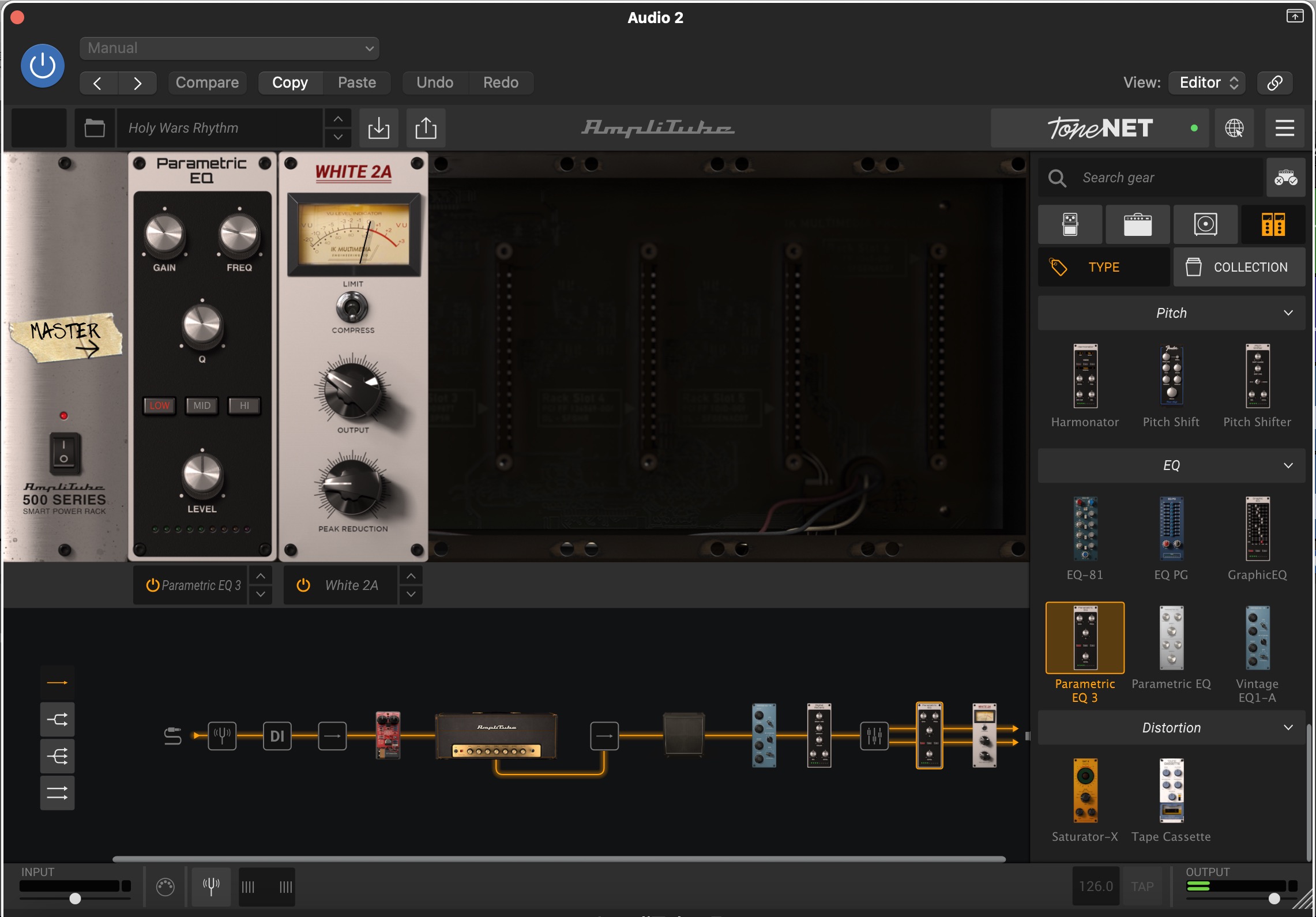Screen dimensions: 1316x917
Task: Toggle Parametric EQ 3 slot power
Action: coord(152,585)
